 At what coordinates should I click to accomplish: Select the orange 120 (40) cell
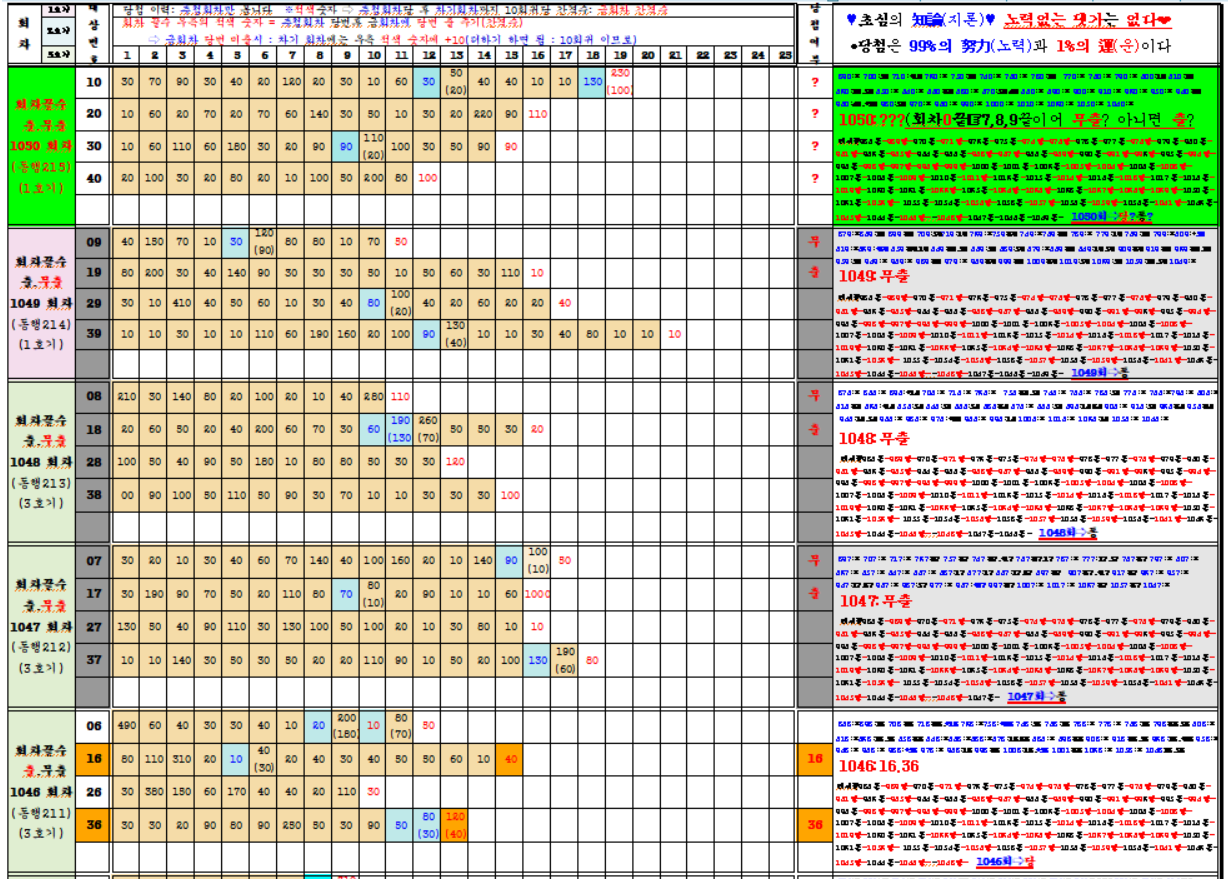click(455, 825)
